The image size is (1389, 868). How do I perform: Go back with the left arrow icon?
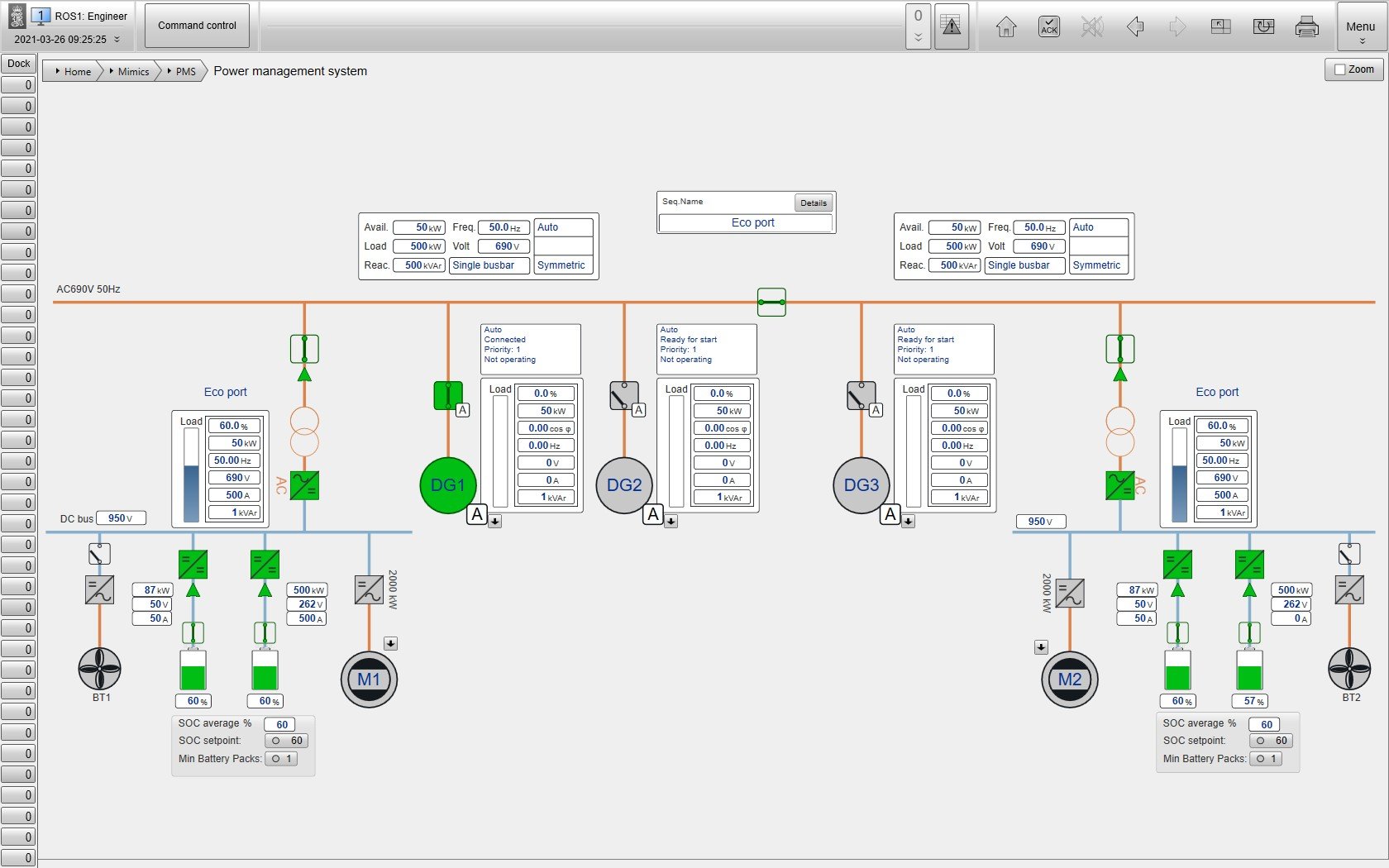pyautogui.click(x=1135, y=26)
